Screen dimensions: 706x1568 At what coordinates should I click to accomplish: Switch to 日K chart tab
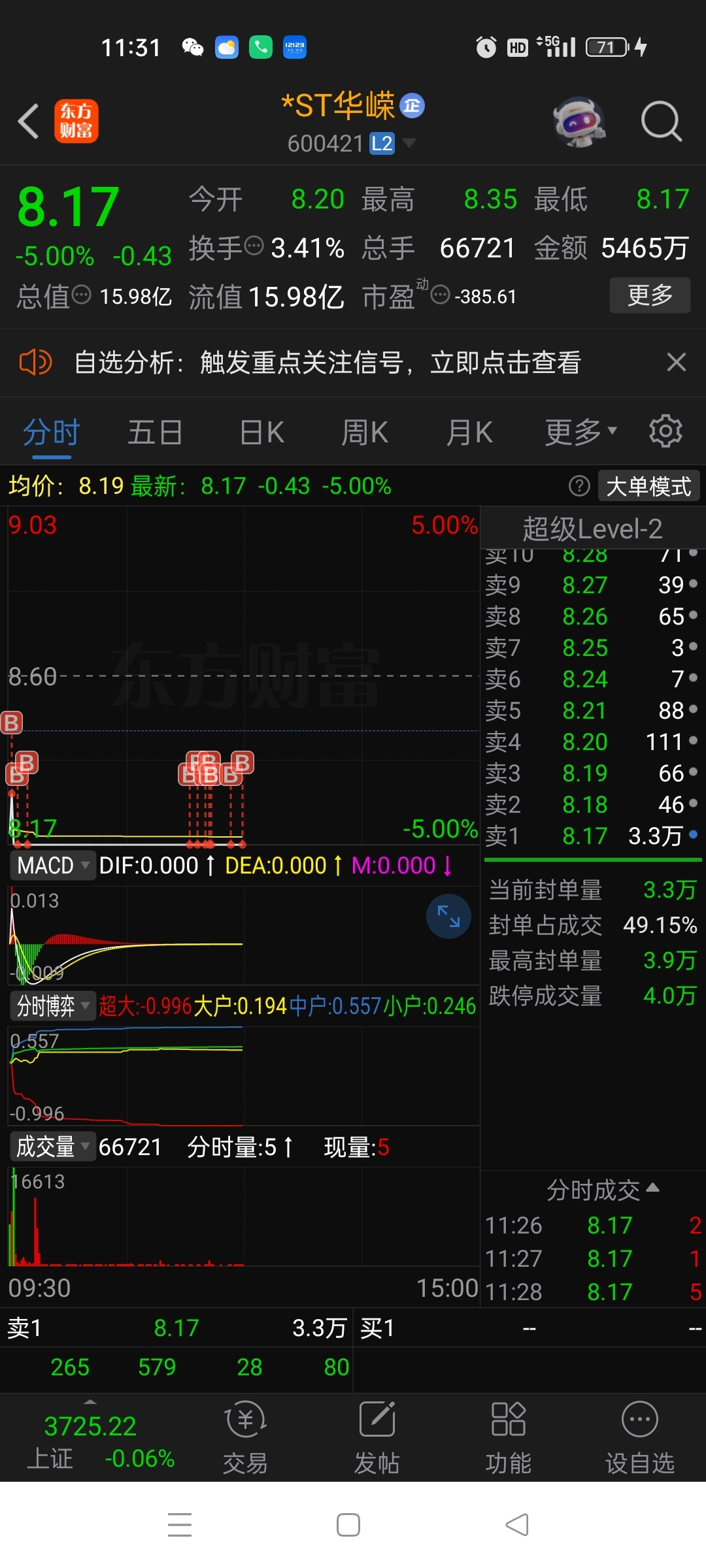tap(261, 433)
